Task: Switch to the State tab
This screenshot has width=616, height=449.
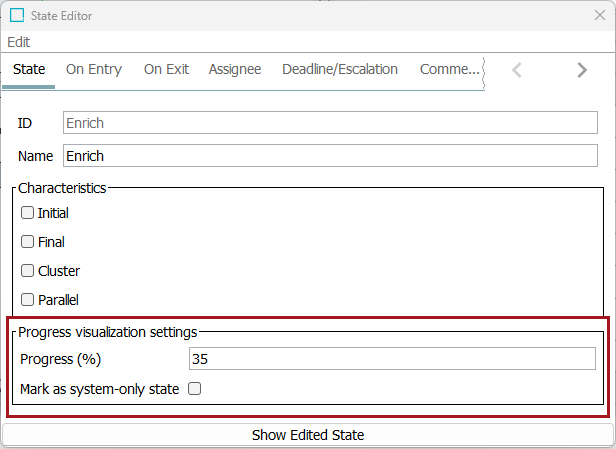Action: 29,69
